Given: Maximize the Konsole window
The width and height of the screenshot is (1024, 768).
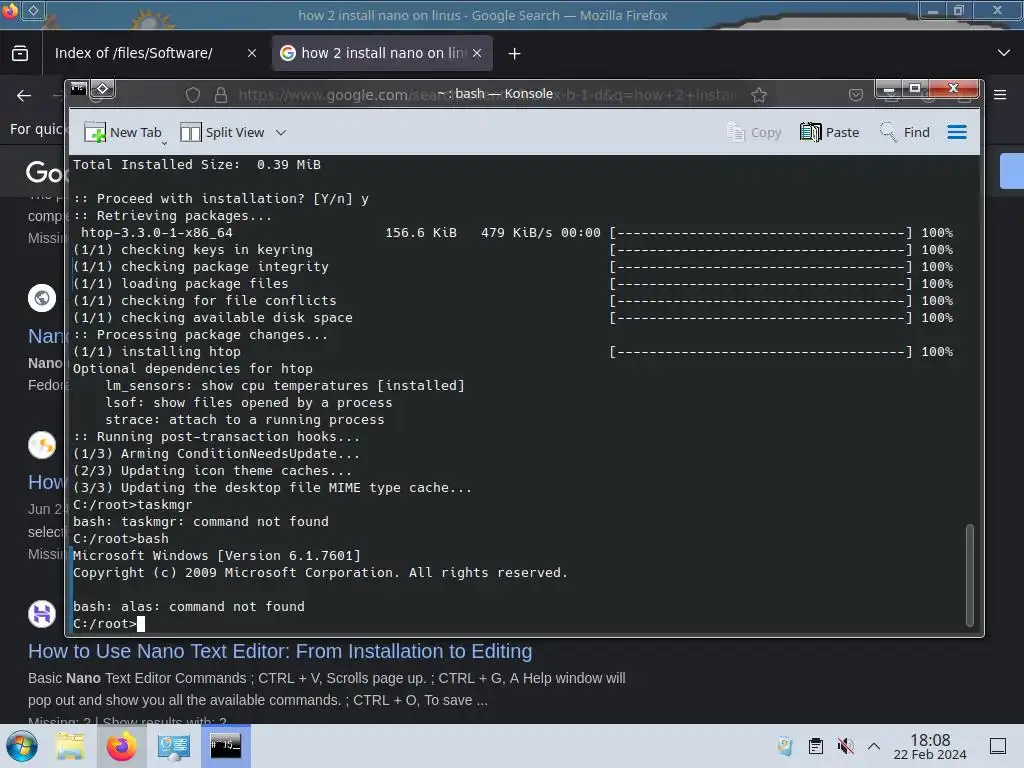Looking at the screenshot, I should (x=915, y=88).
